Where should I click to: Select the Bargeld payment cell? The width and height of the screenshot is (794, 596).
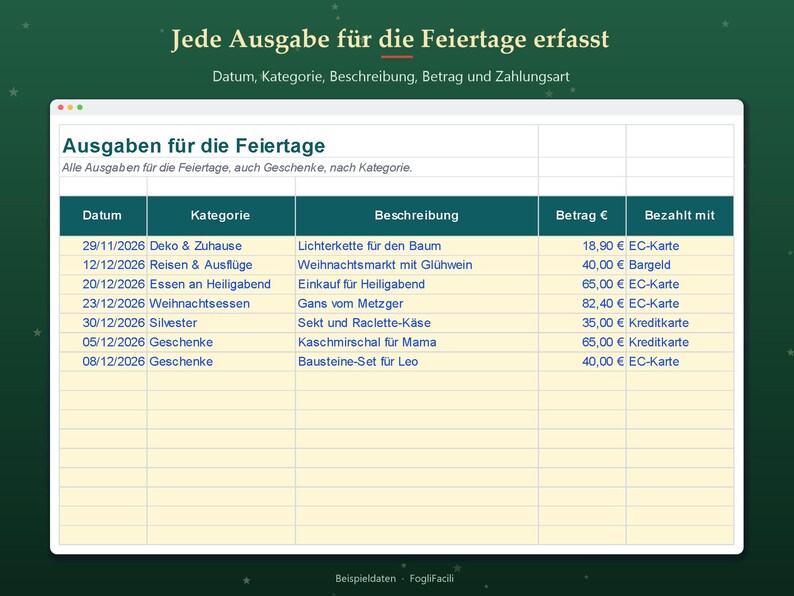point(680,265)
